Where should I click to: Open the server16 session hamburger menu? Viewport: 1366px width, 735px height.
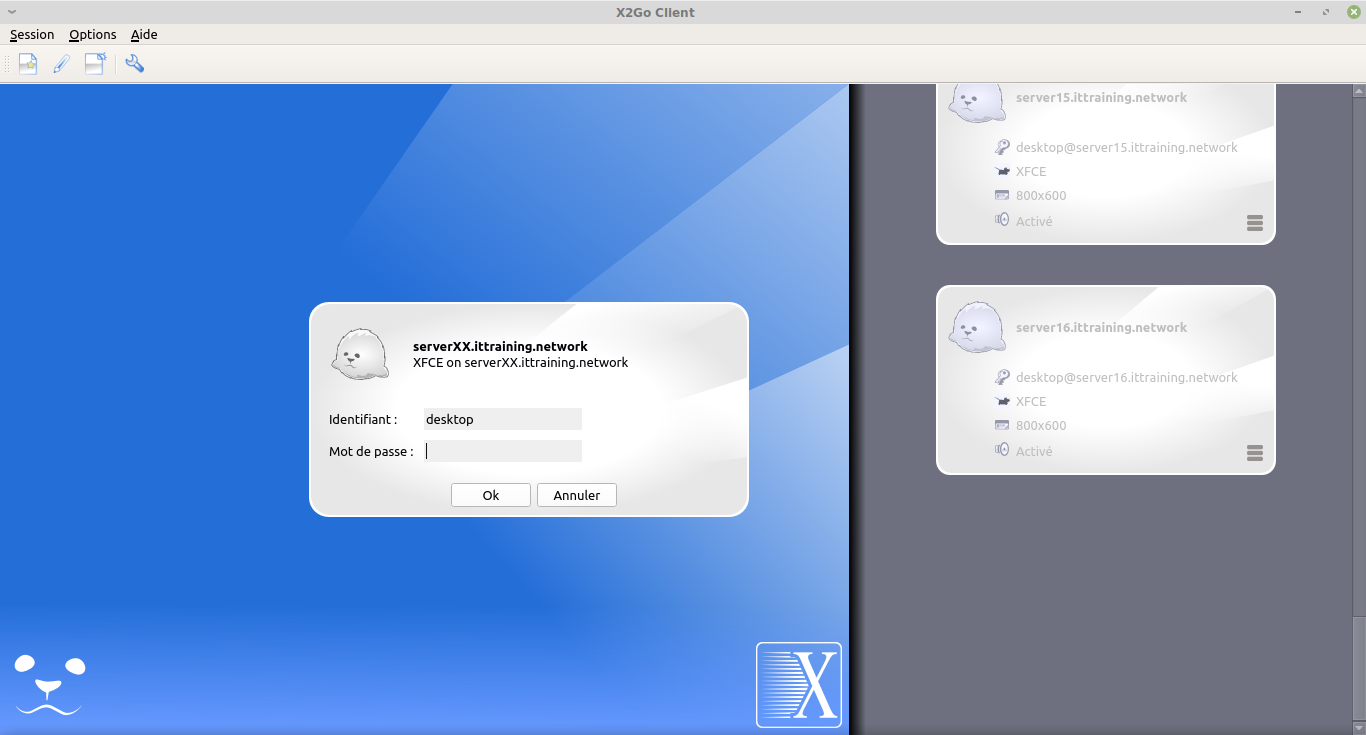[x=1255, y=453]
